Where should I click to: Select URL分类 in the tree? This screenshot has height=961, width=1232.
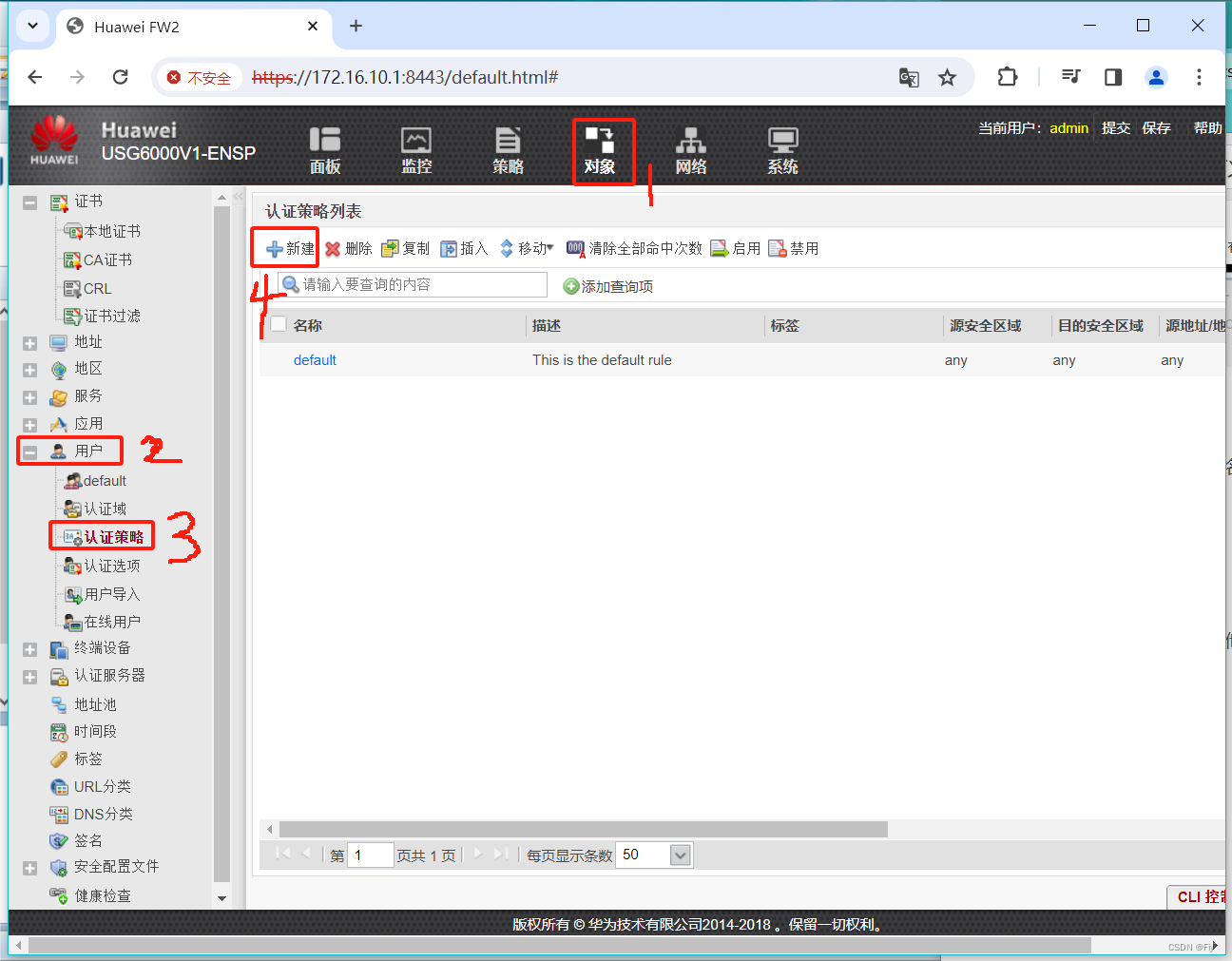[x=91, y=786]
